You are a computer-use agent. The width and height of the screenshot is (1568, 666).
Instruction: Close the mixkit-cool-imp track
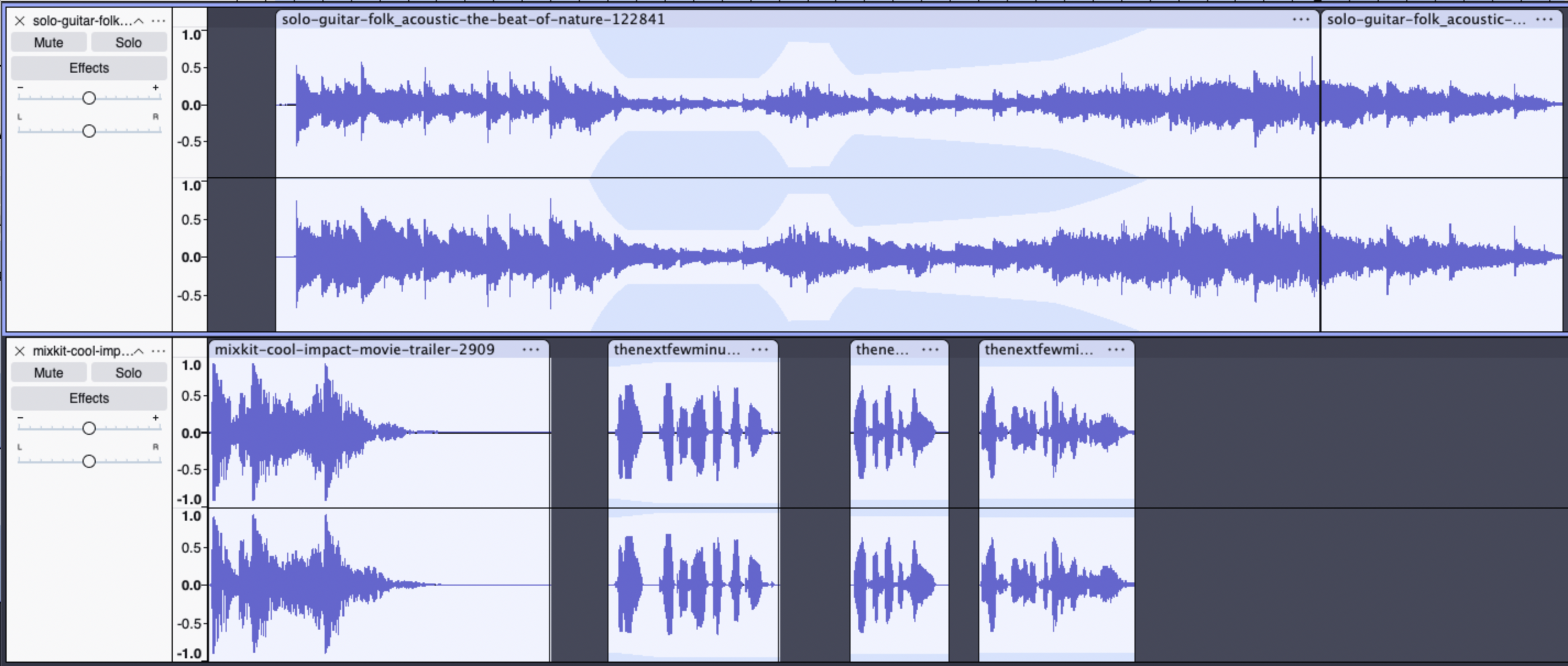click(x=20, y=351)
